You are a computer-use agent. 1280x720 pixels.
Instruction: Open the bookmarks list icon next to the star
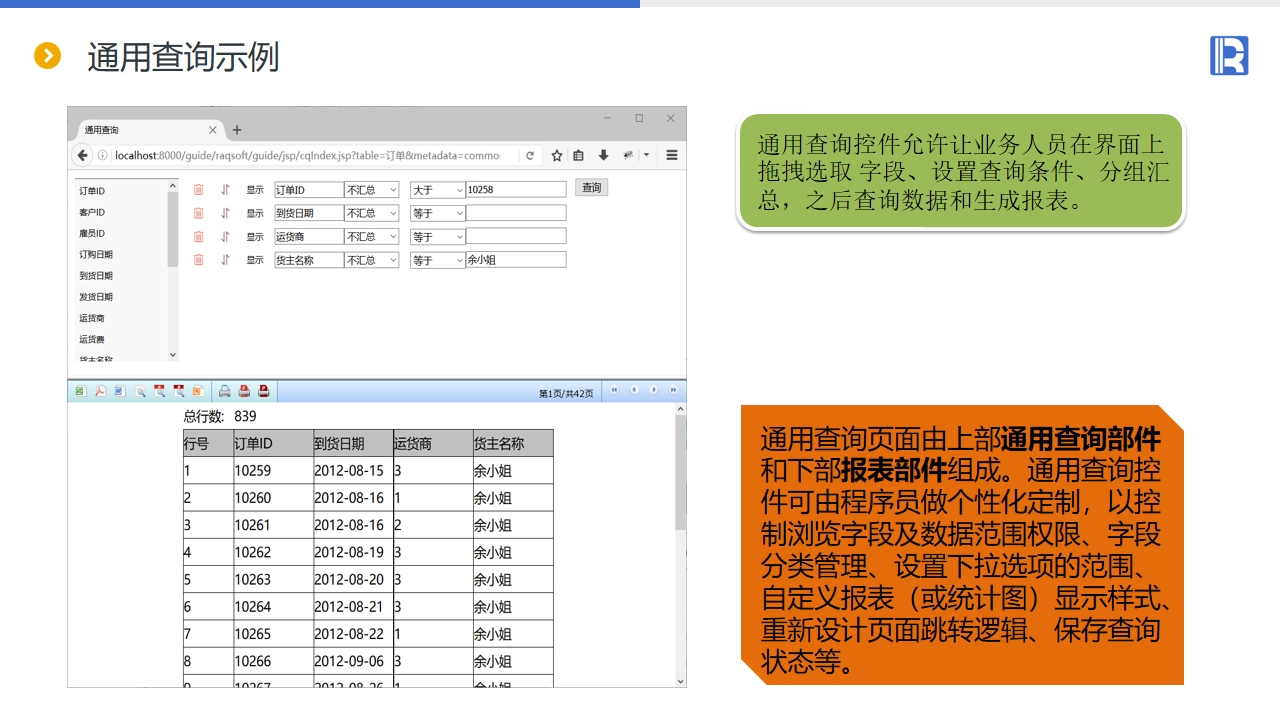click(x=578, y=155)
